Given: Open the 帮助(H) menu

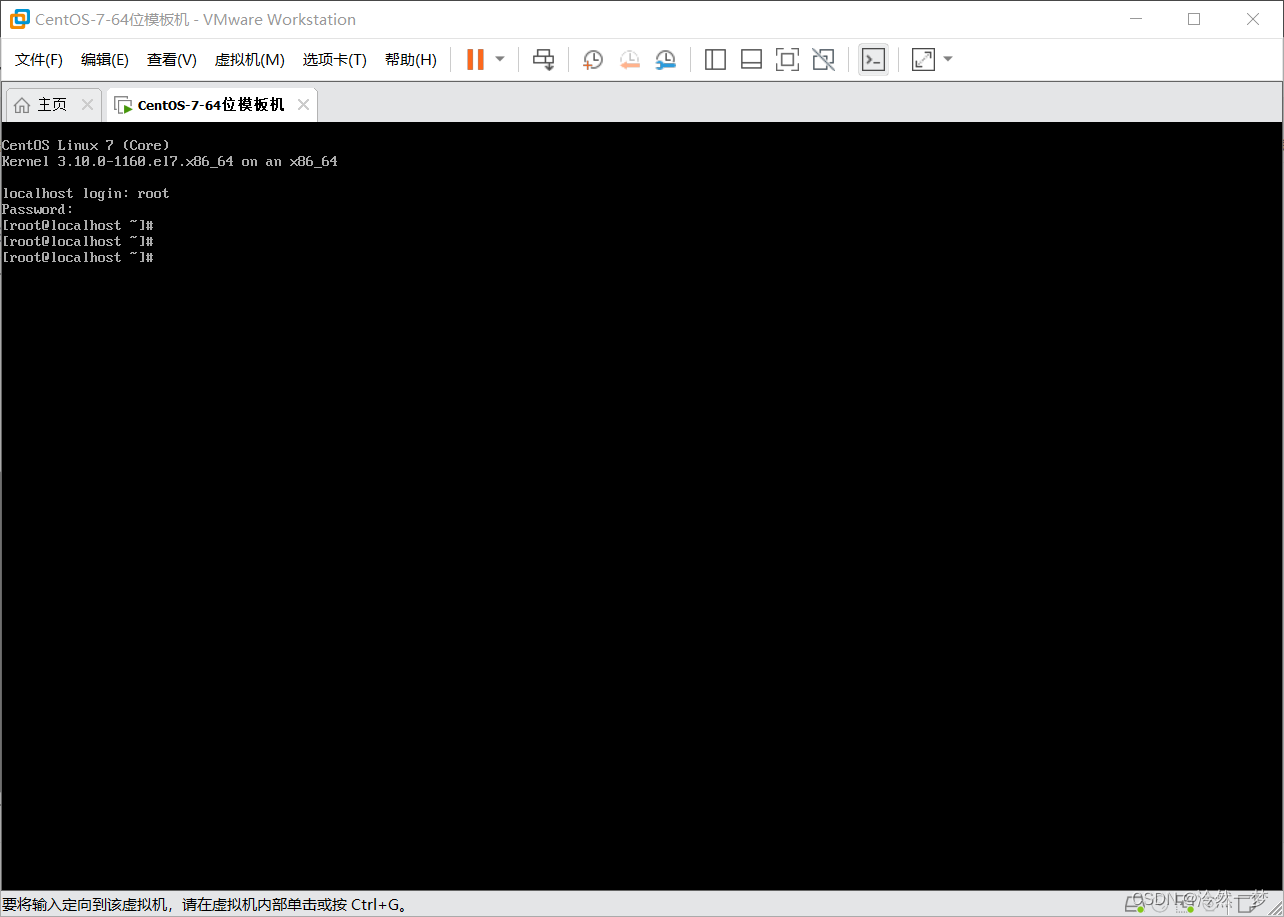Looking at the screenshot, I should [411, 60].
